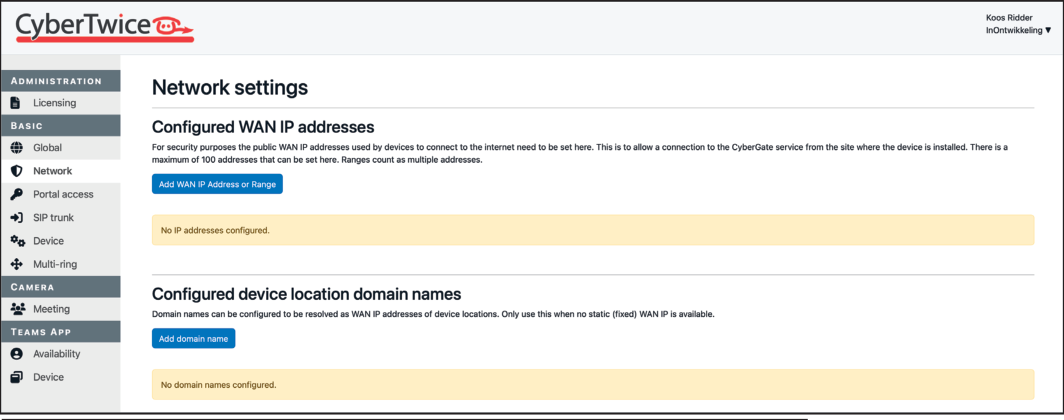Open Availability under Teams App
This screenshot has height=420, width=1064.
click(x=60, y=354)
